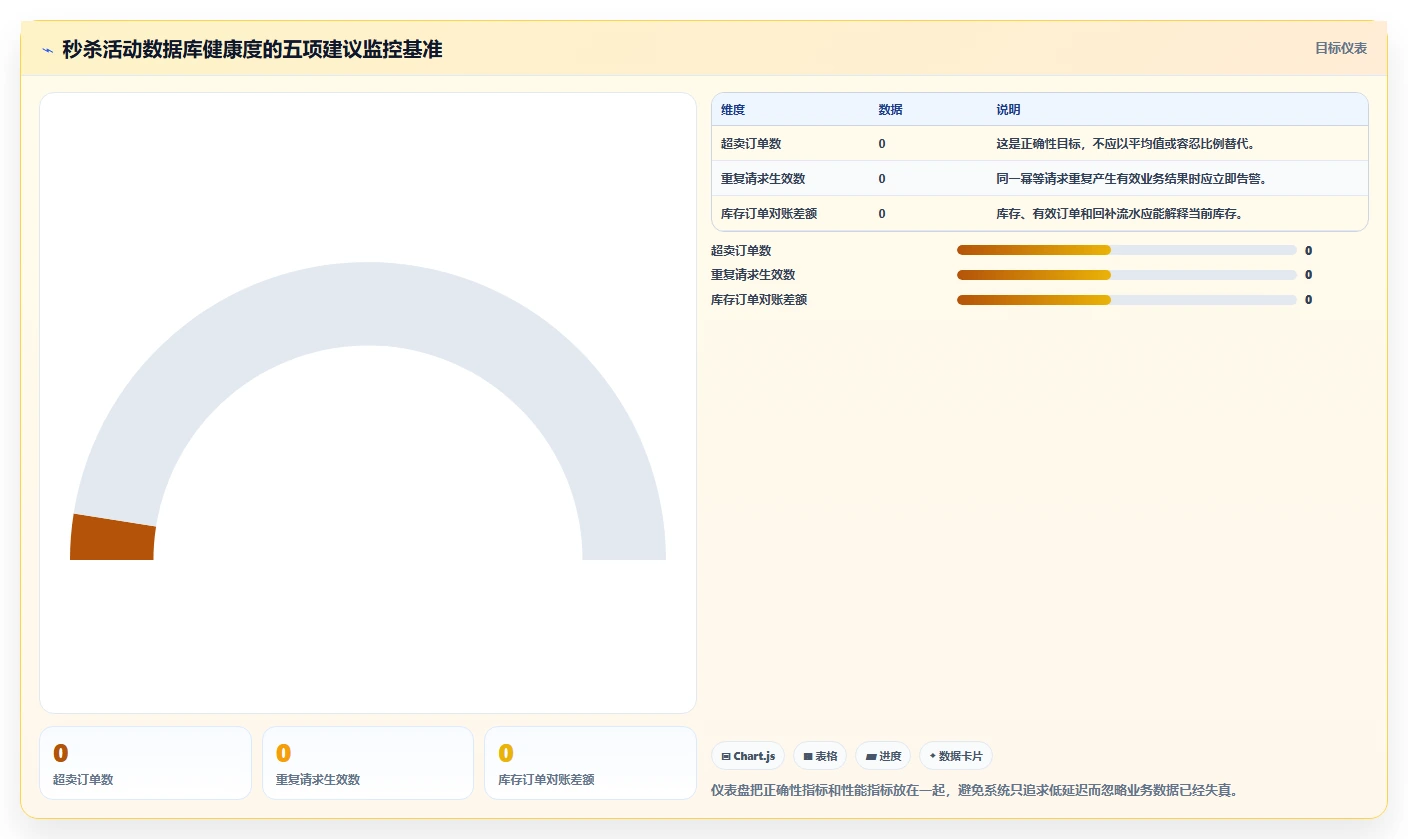The width and height of the screenshot is (1408, 839).
Task: Click the value 0 after the 超卖订单数 progress bar
Action: pyautogui.click(x=1308, y=250)
